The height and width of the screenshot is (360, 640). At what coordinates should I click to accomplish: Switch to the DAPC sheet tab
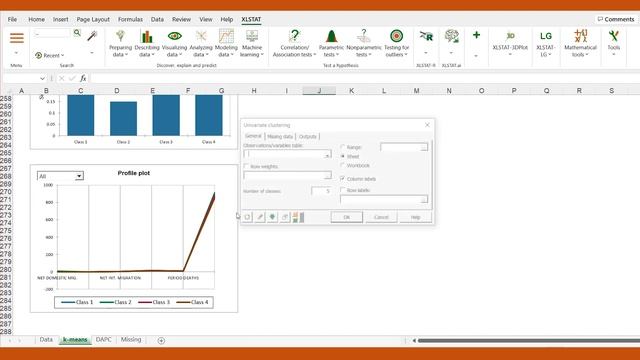[x=104, y=340]
